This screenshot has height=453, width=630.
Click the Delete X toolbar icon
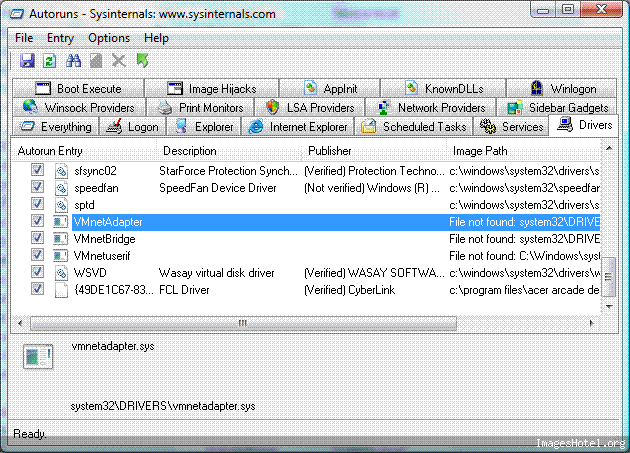tap(120, 62)
